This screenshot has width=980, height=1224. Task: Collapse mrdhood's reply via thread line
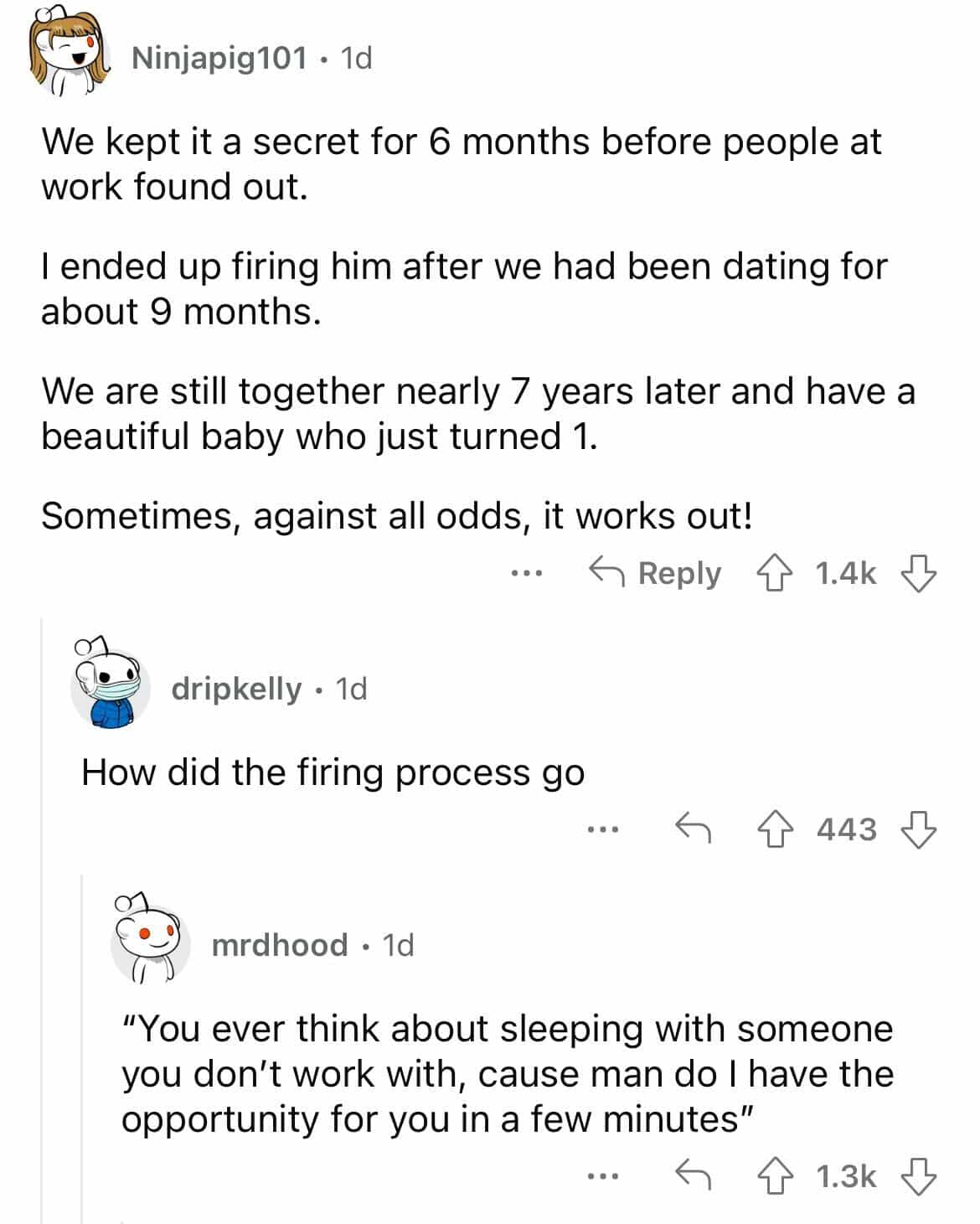pyautogui.click(x=82, y=1047)
